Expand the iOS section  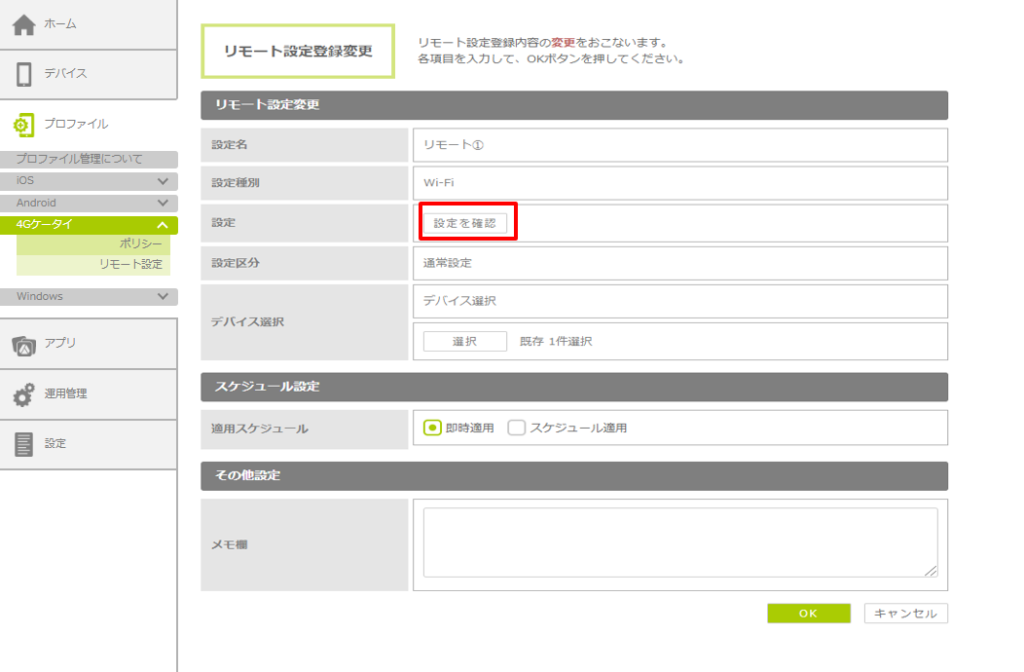point(163,181)
